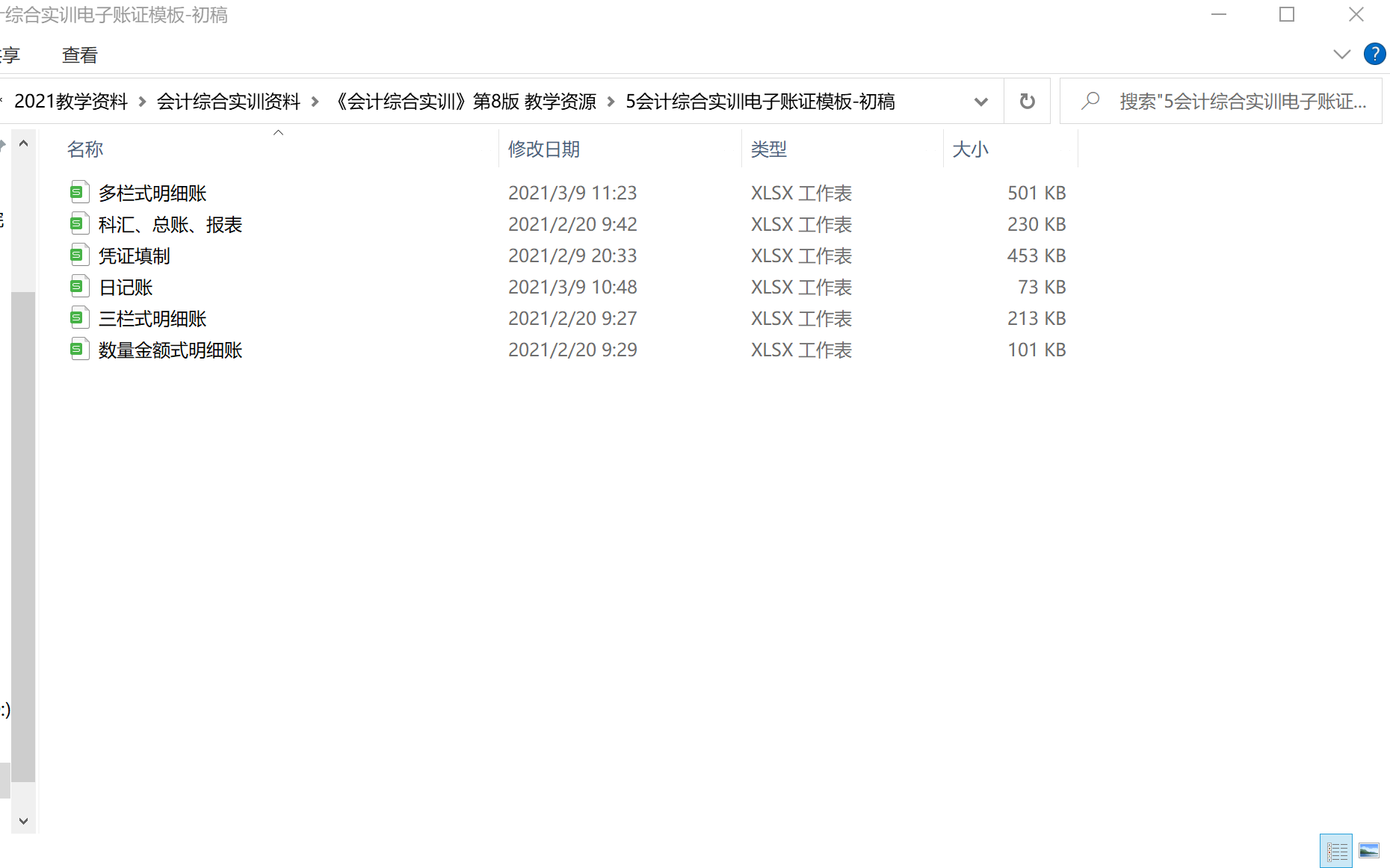
Task: Select the 科汇、总账、报表 file icon
Action: [x=78, y=224]
